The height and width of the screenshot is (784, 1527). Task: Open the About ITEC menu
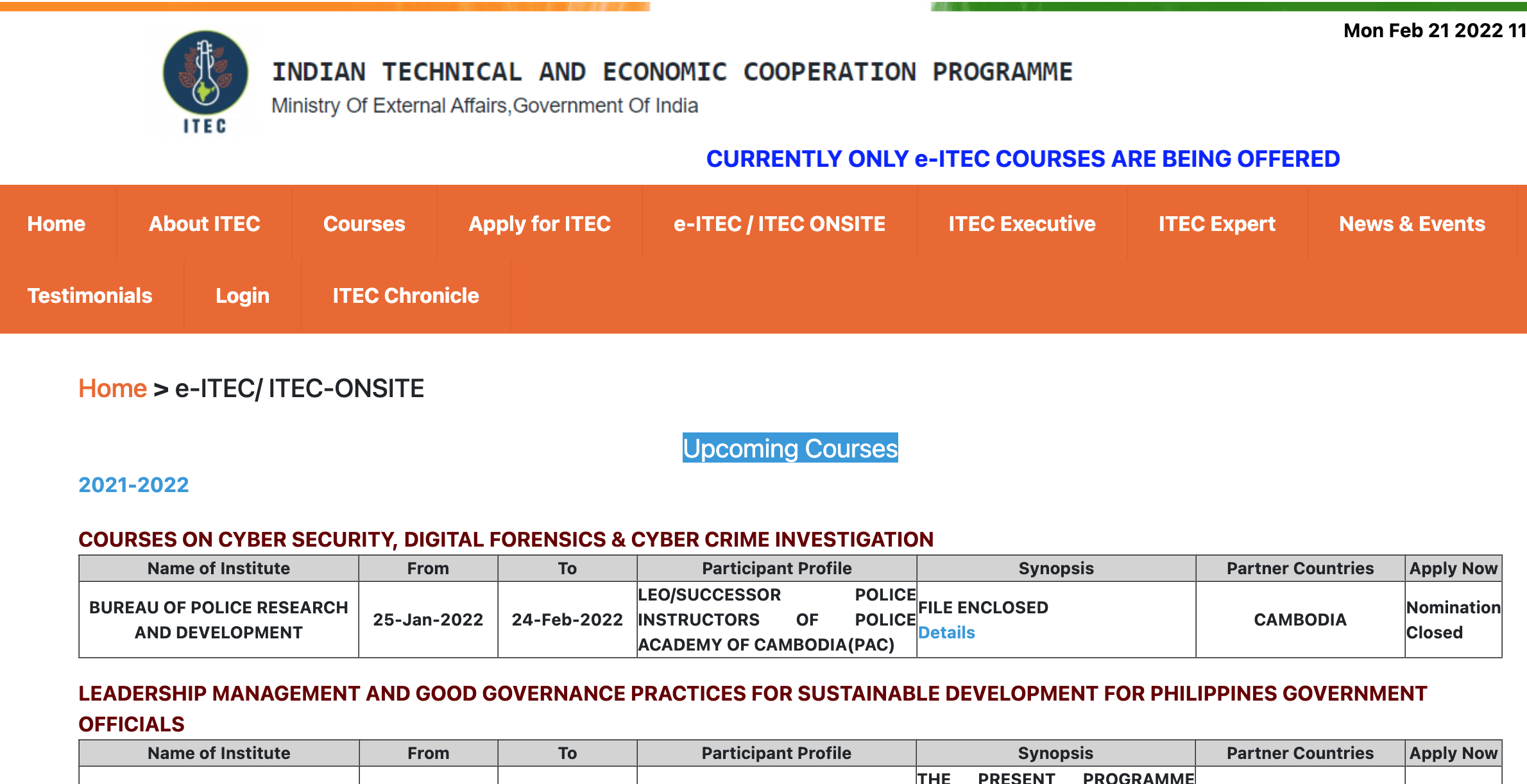[x=204, y=223]
